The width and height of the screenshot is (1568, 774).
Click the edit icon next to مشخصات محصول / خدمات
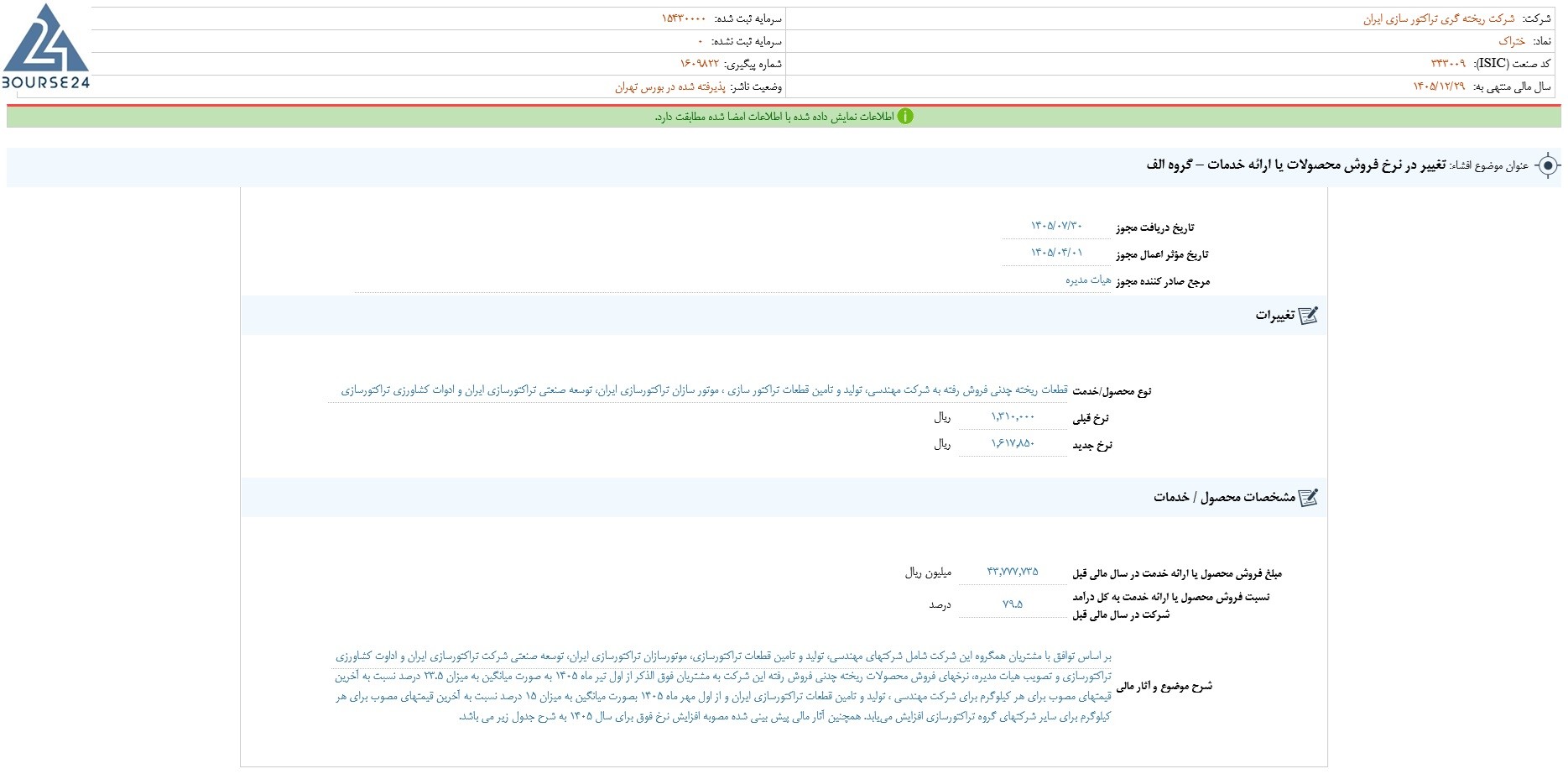(x=1308, y=498)
